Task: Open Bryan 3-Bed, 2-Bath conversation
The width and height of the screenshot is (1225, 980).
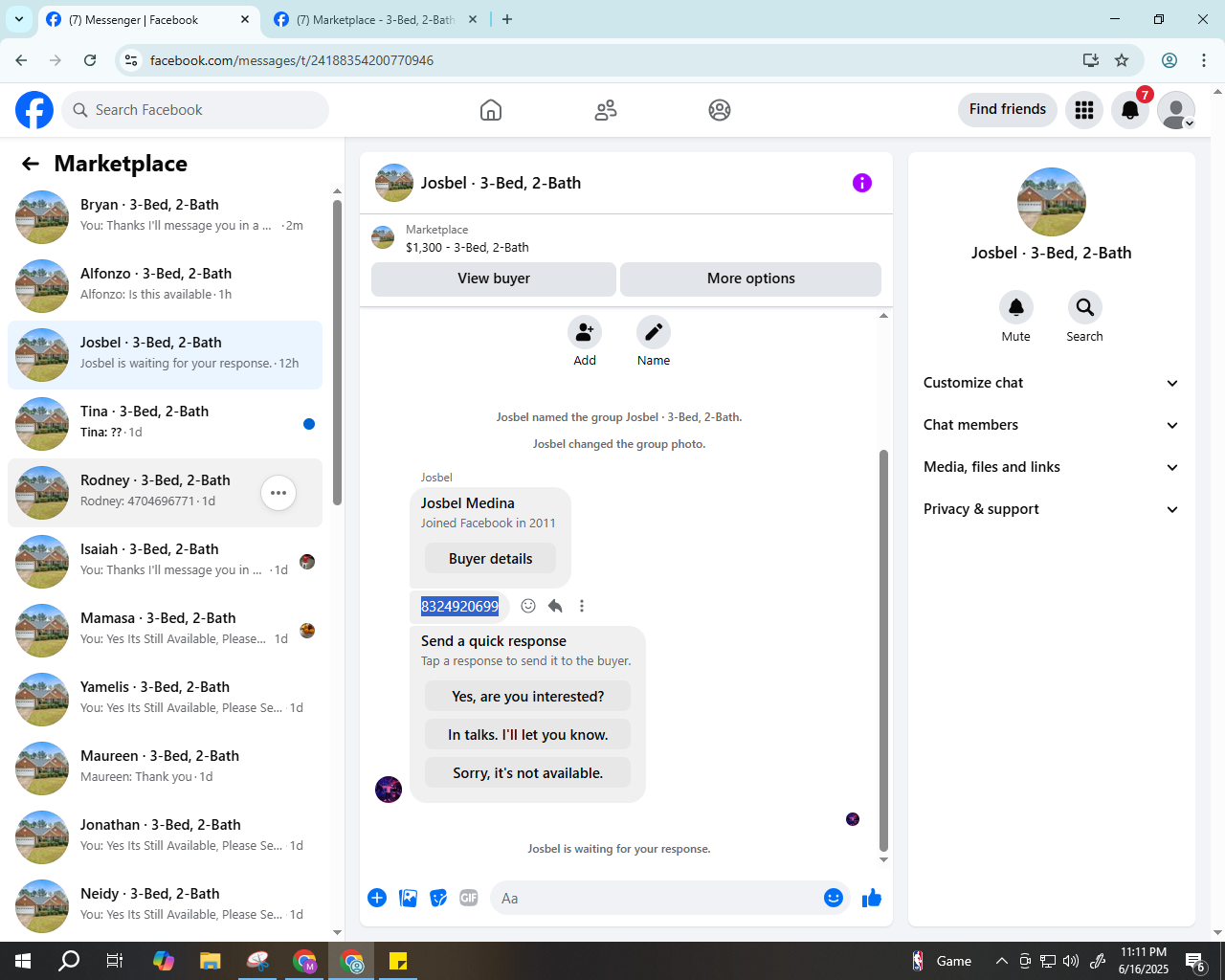Action: 165,217
